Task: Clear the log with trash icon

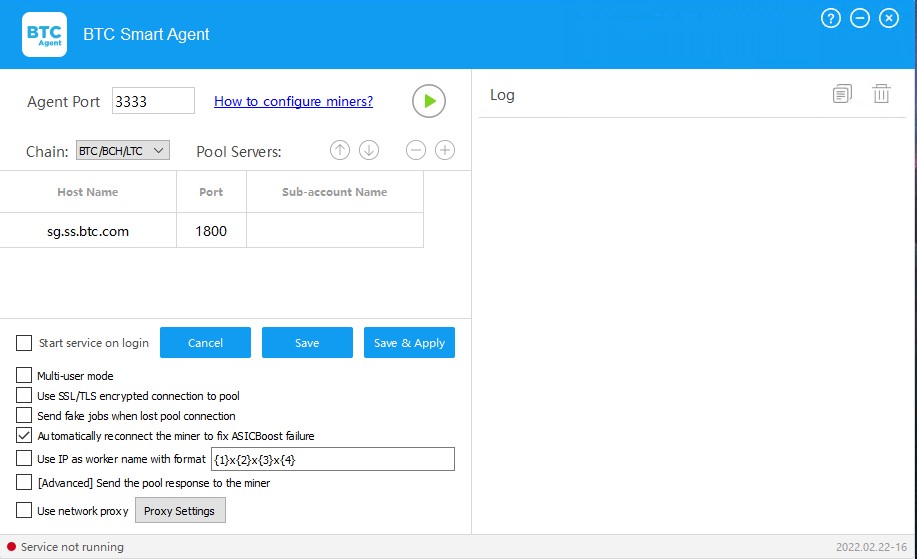Action: (x=881, y=94)
